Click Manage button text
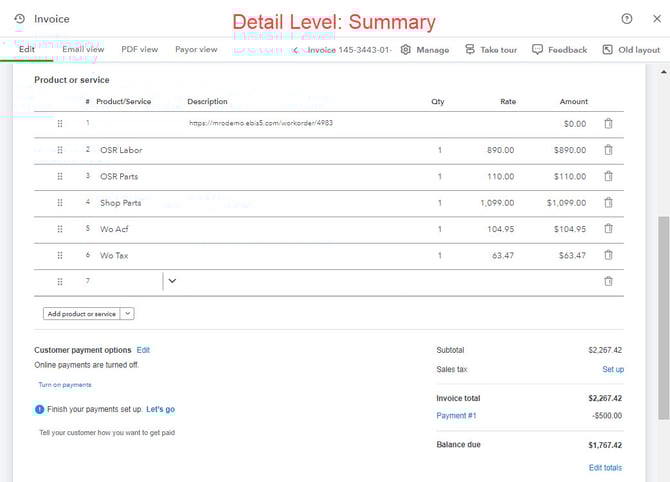Image resolution: width=670 pixels, height=482 pixels. tap(432, 50)
